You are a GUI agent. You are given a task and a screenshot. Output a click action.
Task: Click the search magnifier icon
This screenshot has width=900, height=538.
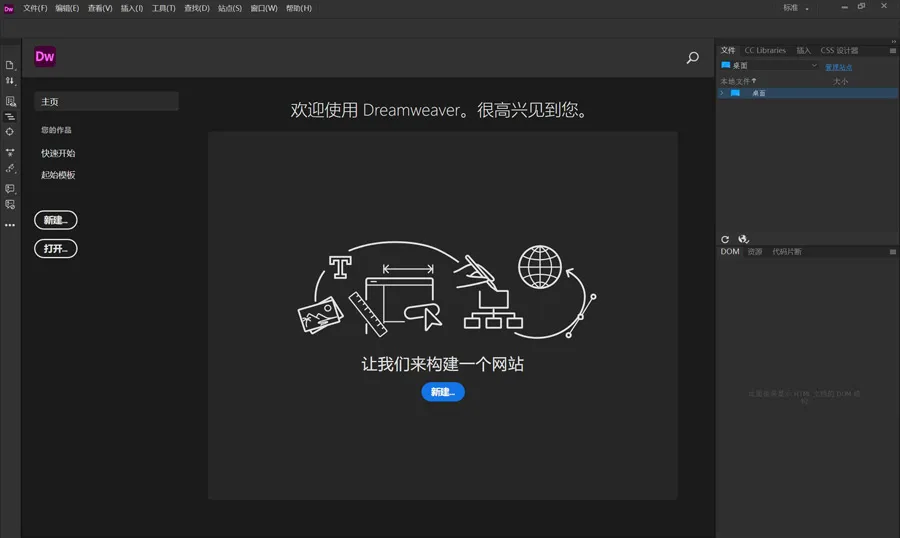(x=692, y=58)
